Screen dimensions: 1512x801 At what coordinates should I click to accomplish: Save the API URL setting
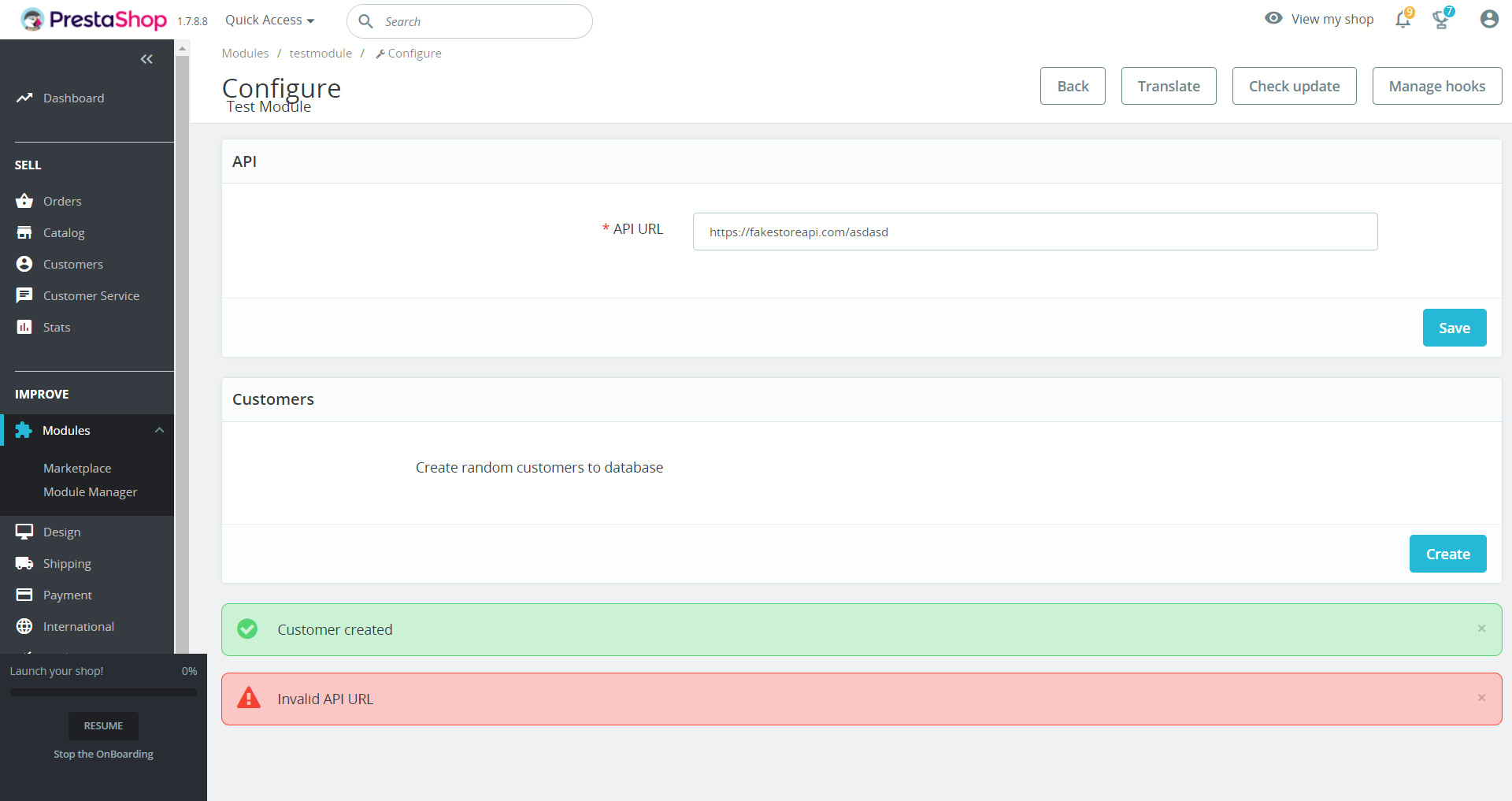pos(1455,328)
